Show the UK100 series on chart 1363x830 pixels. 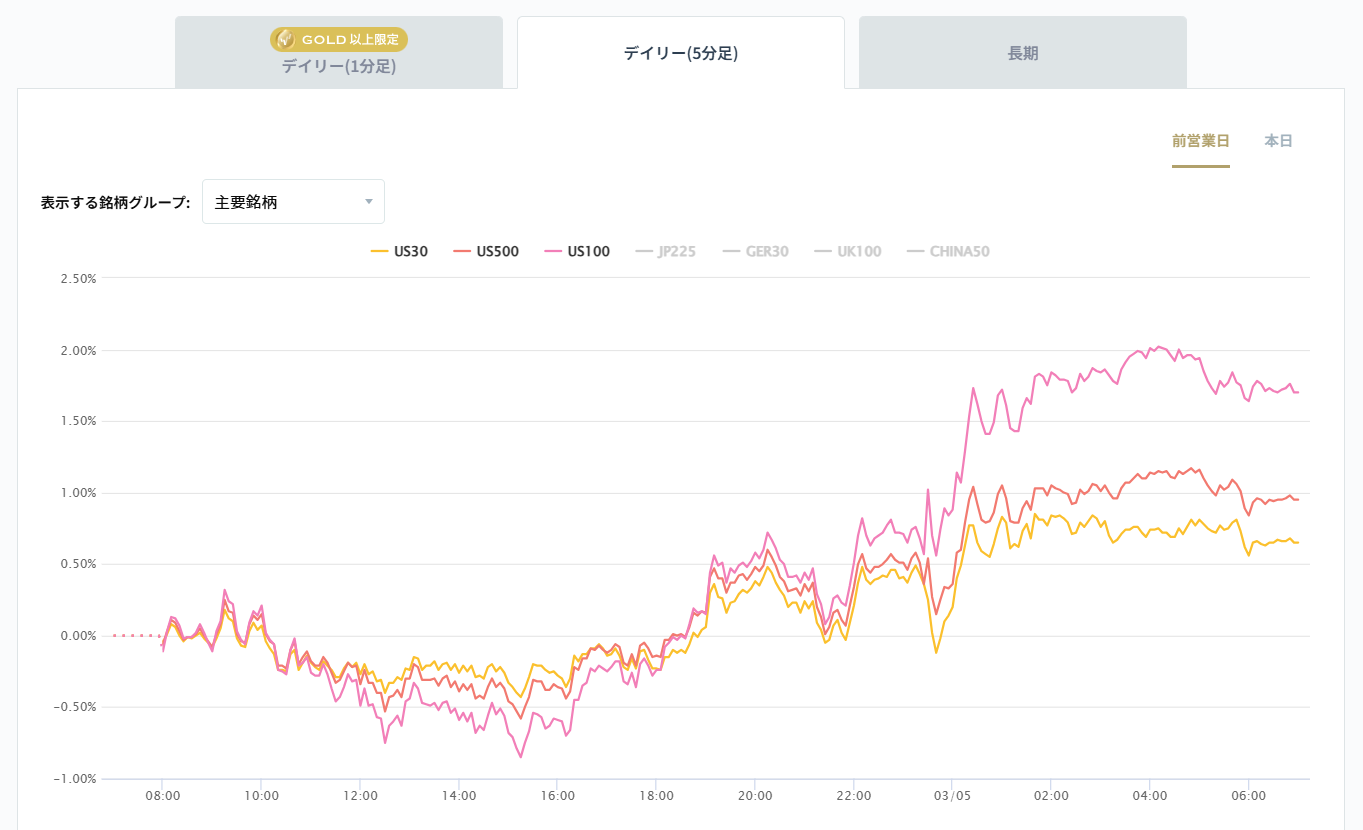pos(859,252)
